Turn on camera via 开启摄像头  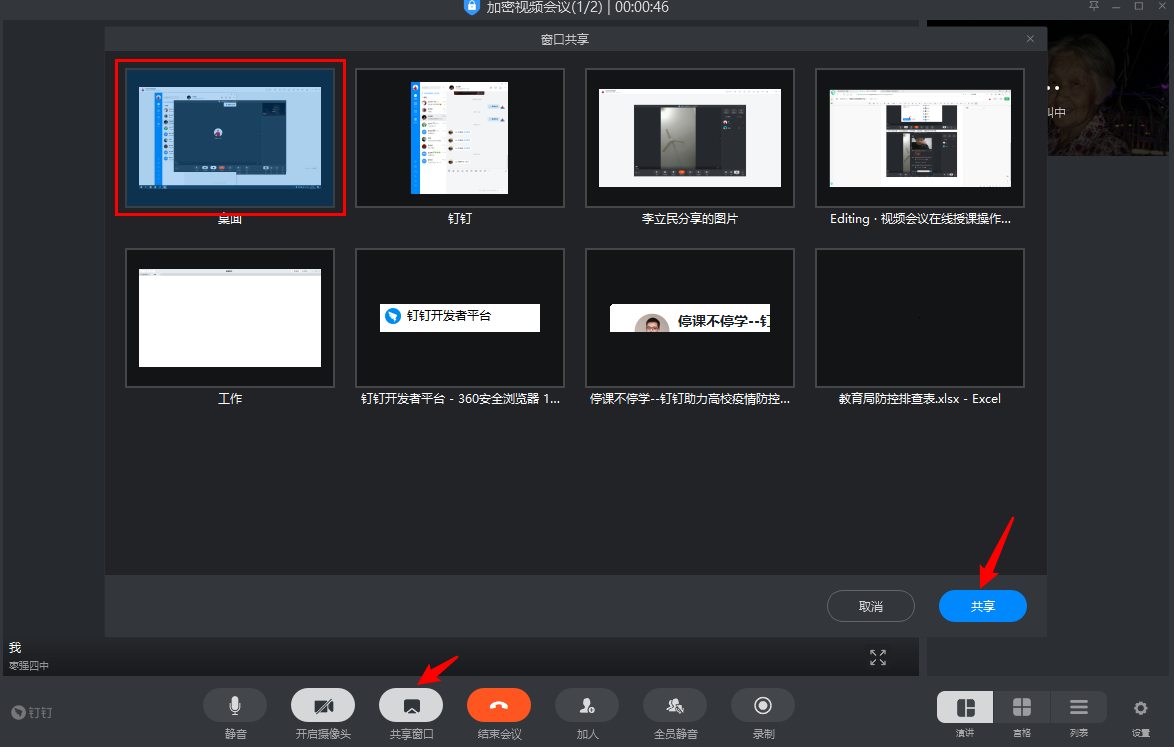323,706
